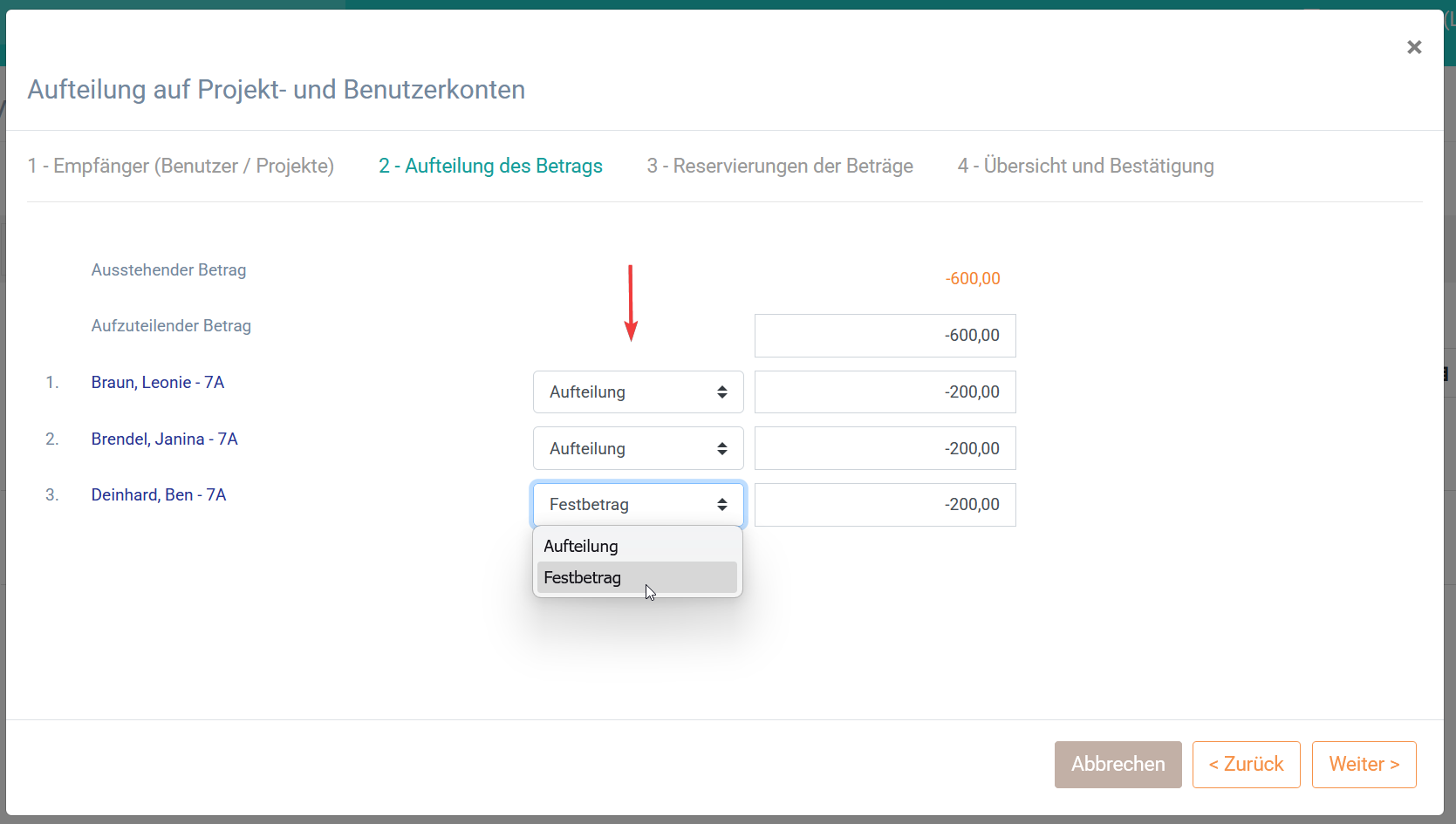Open the Aufteilung dropdown for Brendel, Janina
The image size is (1456, 824).
tap(638, 449)
